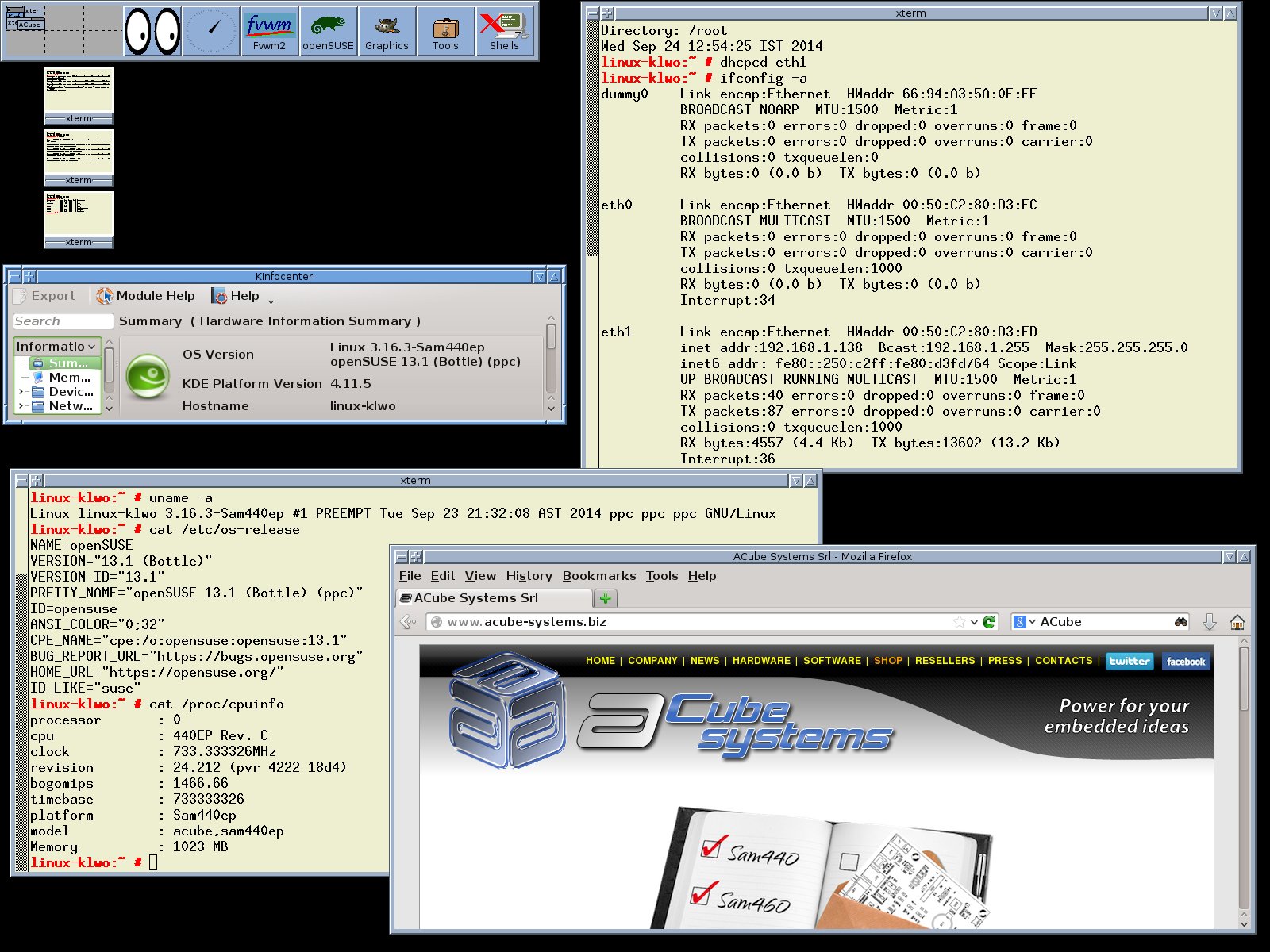Expand the Network tree node in KInfocenter
Viewport: 1270px width, 952px height.
(21, 406)
